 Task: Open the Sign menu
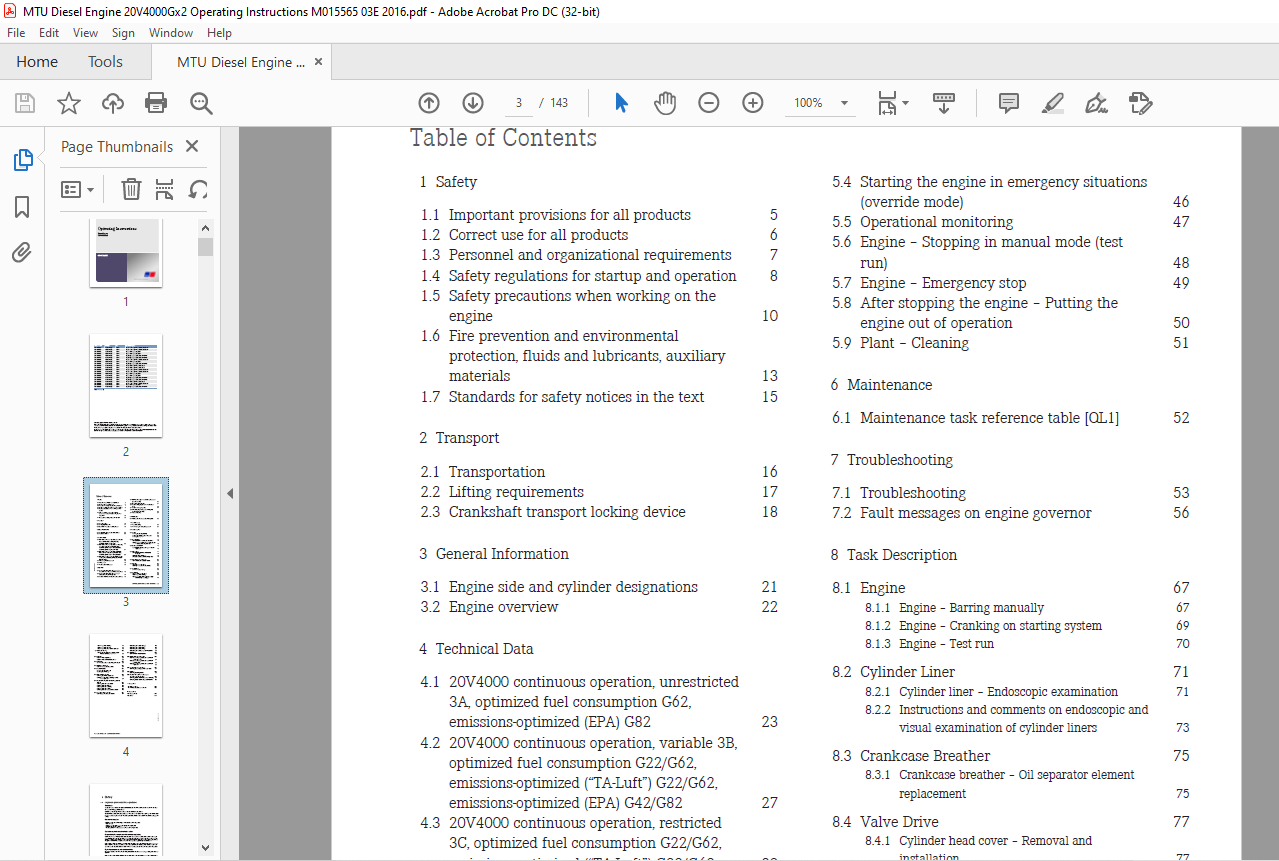123,33
